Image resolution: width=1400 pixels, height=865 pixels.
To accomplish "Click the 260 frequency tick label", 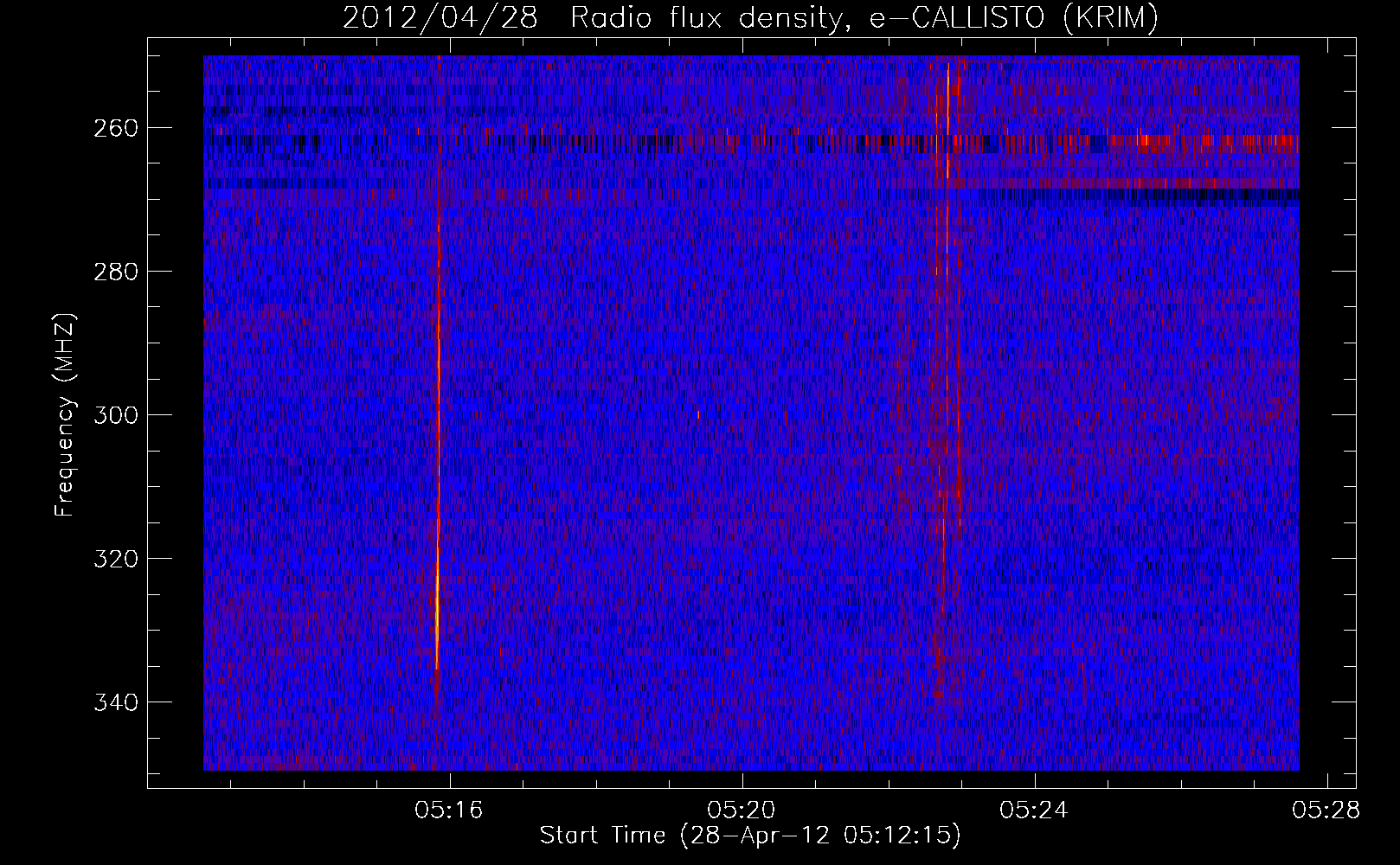I will [x=115, y=128].
